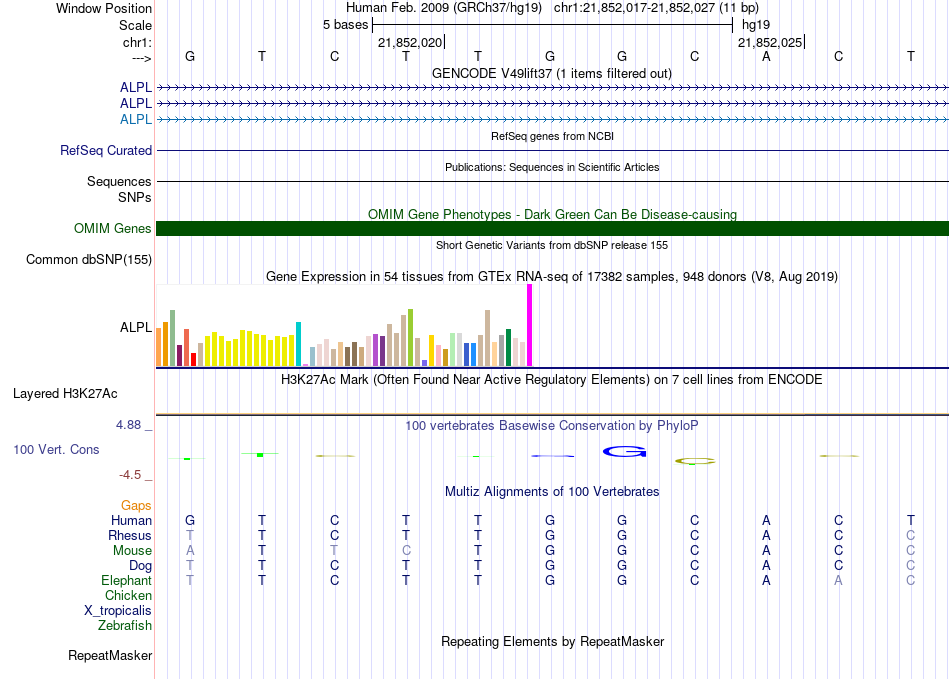The width and height of the screenshot is (950, 679).
Task: Select the Mouse species label
Action: (x=132, y=551)
